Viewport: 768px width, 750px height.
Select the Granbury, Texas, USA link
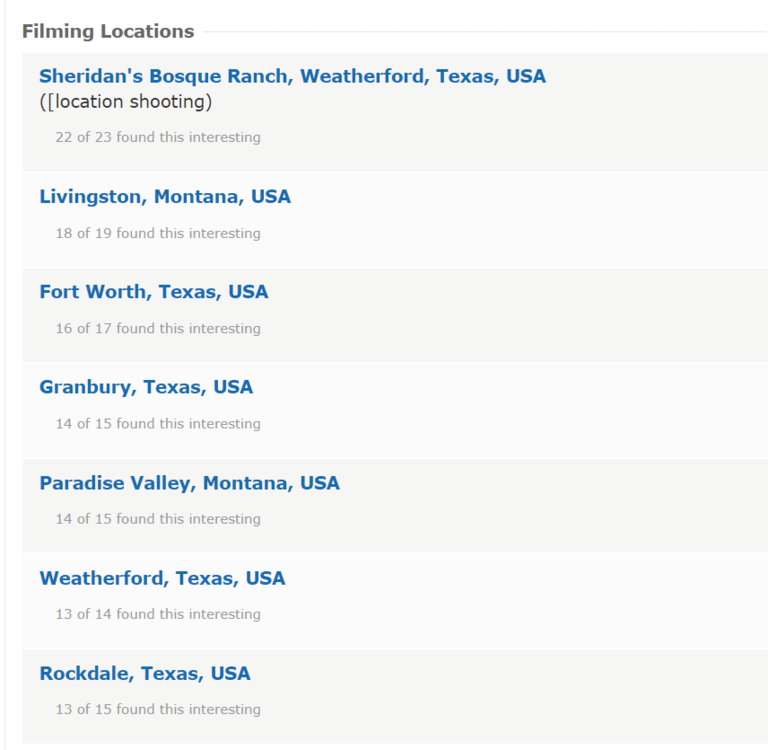[146, 387]
